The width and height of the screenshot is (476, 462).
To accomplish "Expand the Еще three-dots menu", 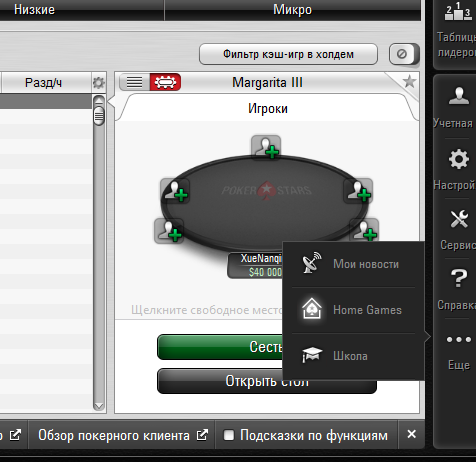I will point(459,340).
